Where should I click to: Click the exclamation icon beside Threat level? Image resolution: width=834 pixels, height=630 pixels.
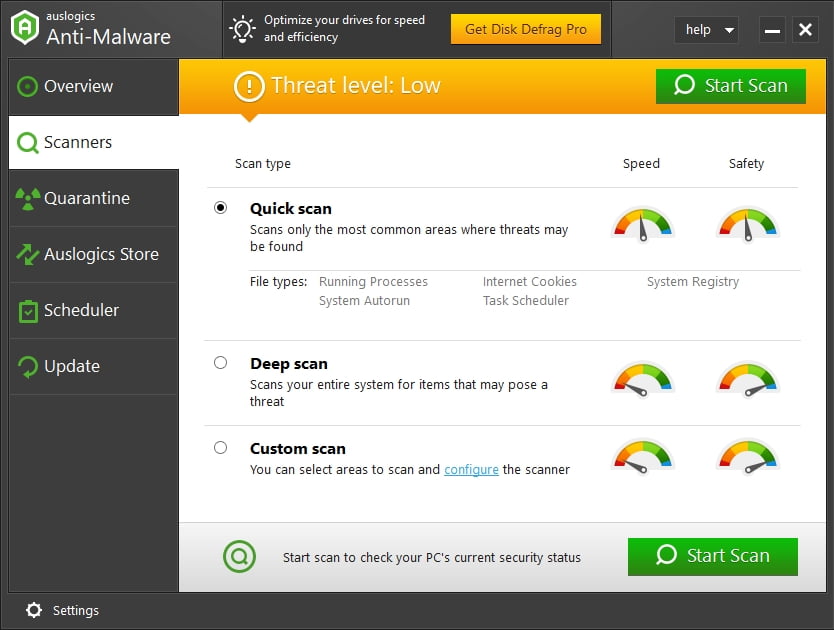(x=247, y=86)
